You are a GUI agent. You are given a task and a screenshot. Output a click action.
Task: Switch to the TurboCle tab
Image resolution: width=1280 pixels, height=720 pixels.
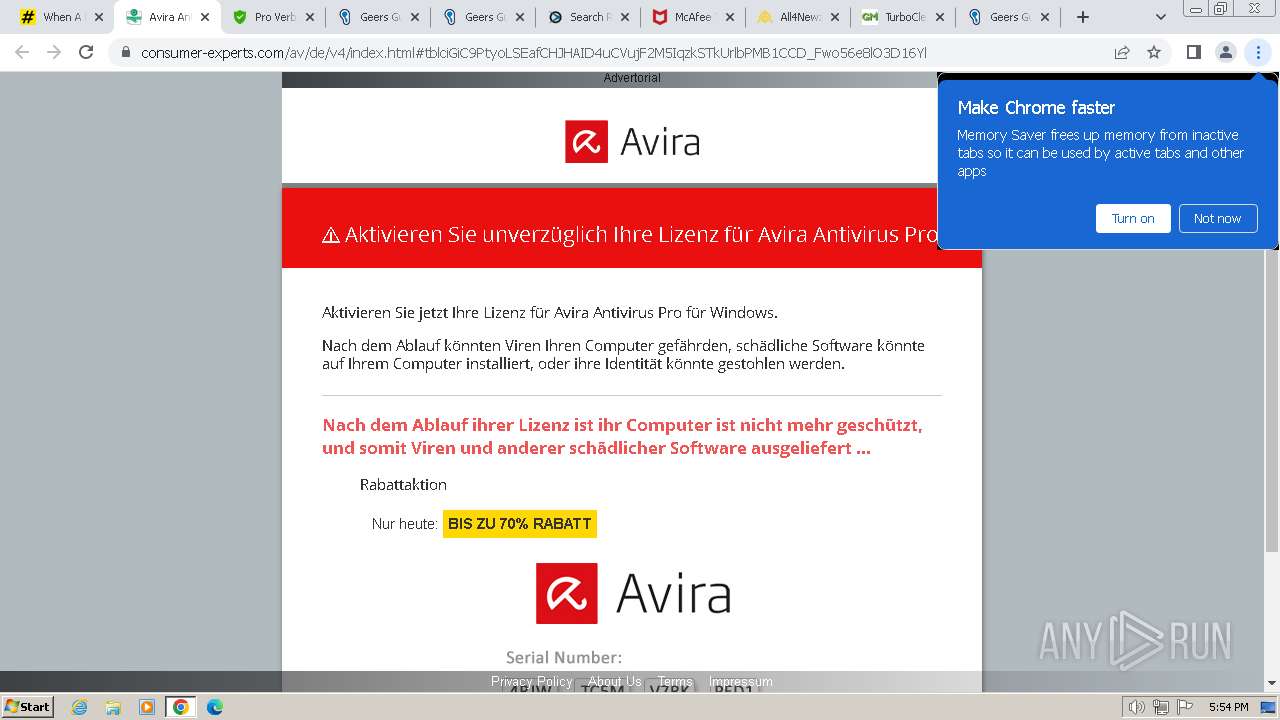click(x=903, y=17)
